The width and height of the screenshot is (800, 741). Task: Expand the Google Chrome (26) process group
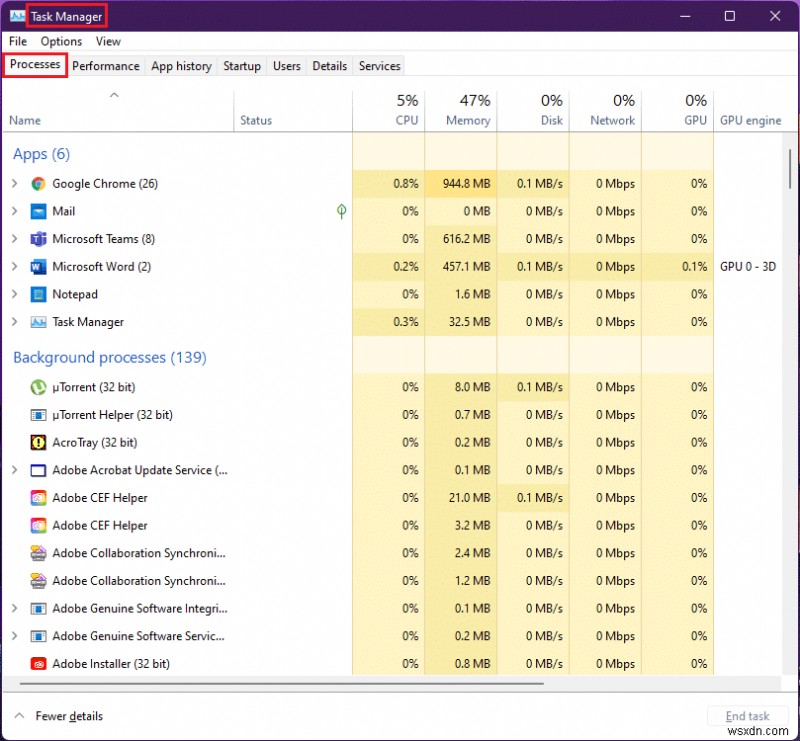tap(15, 184)
